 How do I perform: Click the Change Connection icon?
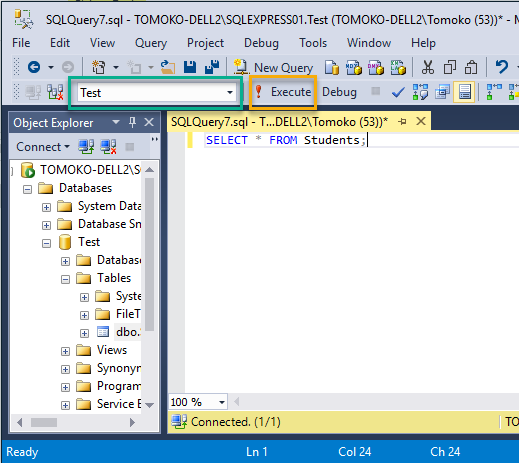click(x=55, y=92)
